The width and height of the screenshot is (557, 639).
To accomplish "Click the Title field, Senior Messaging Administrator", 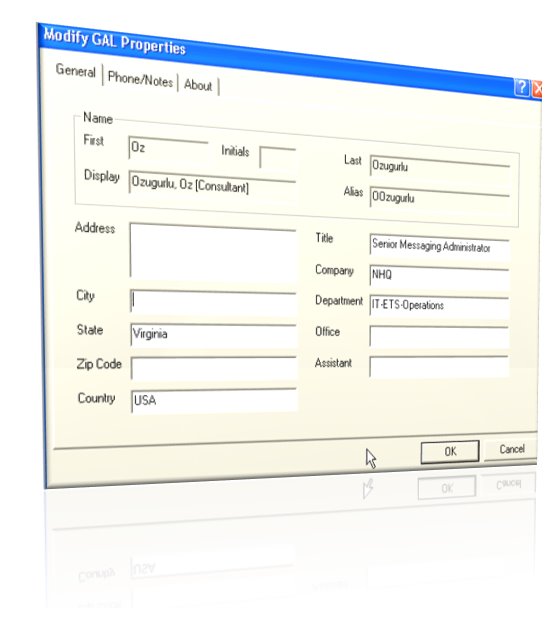I will pyautogui.click(x=439, y=247).
